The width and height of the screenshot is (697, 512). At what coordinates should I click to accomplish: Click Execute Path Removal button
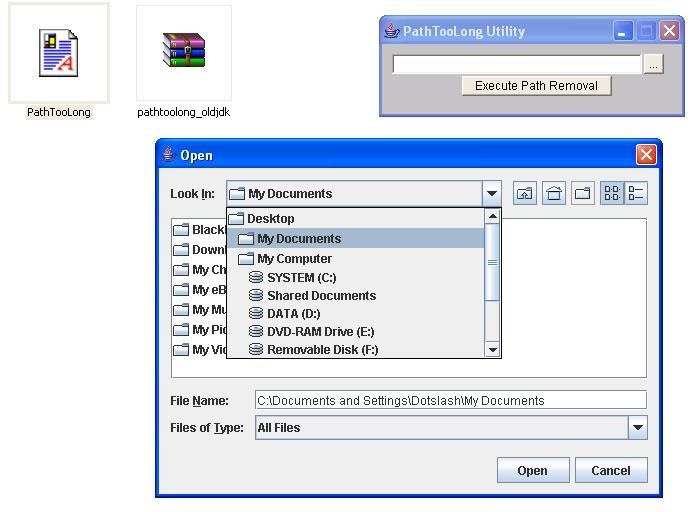(537, 85)
